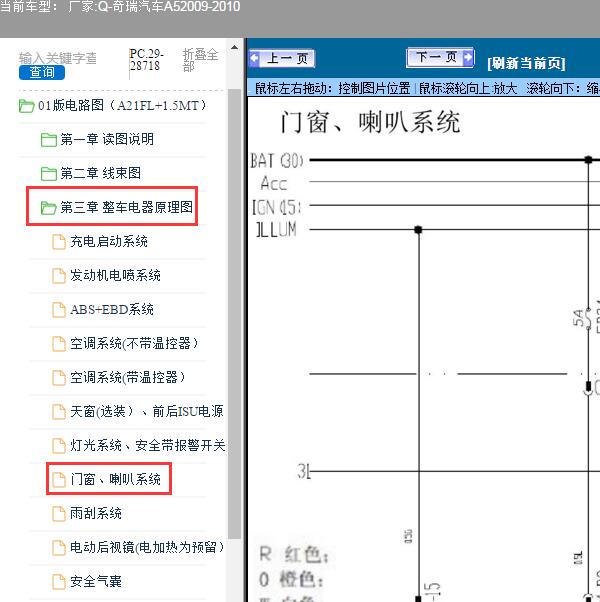Screen dimensions: 600x602
Task: Click the 刷新当前页 refresh link
Action: point(526,63)
